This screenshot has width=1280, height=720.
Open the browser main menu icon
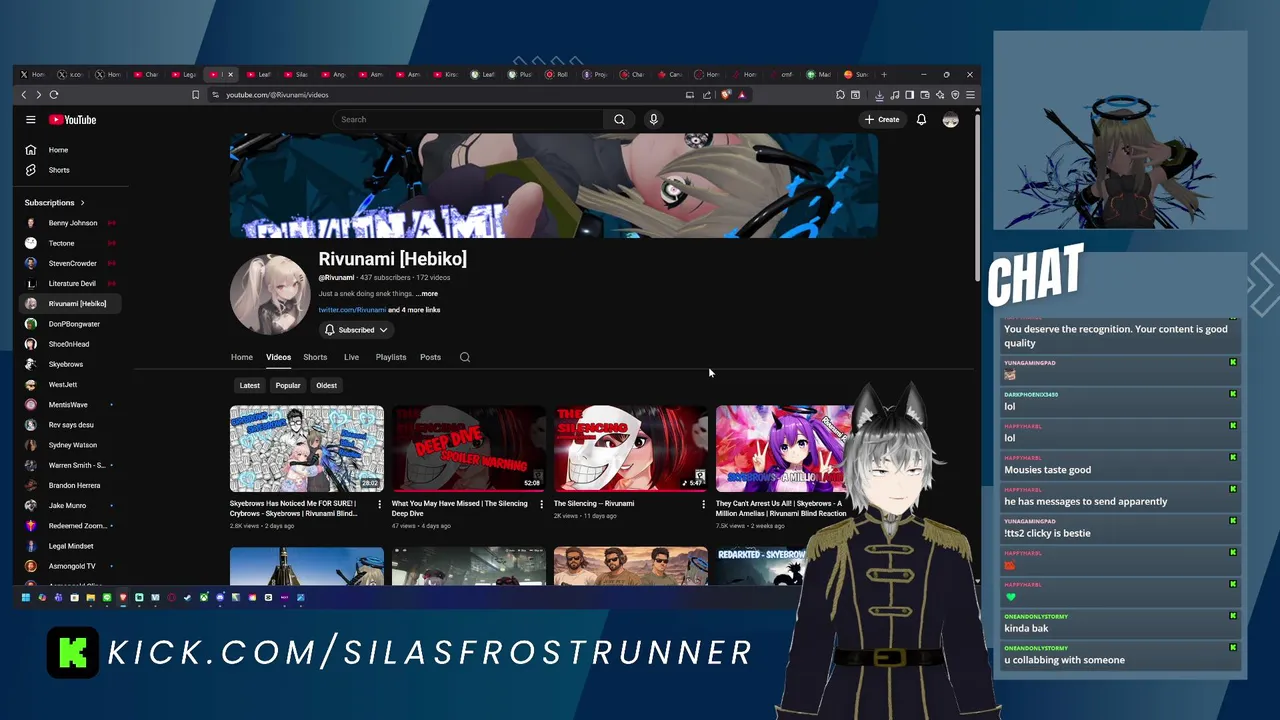[970, 95]
